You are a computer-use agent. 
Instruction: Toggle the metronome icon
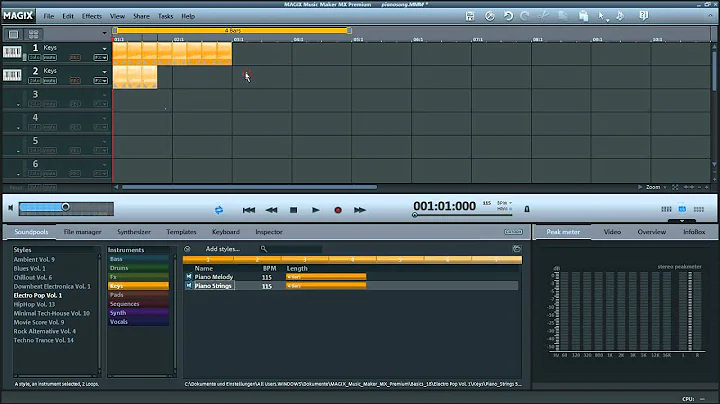[x=527, y=209]
